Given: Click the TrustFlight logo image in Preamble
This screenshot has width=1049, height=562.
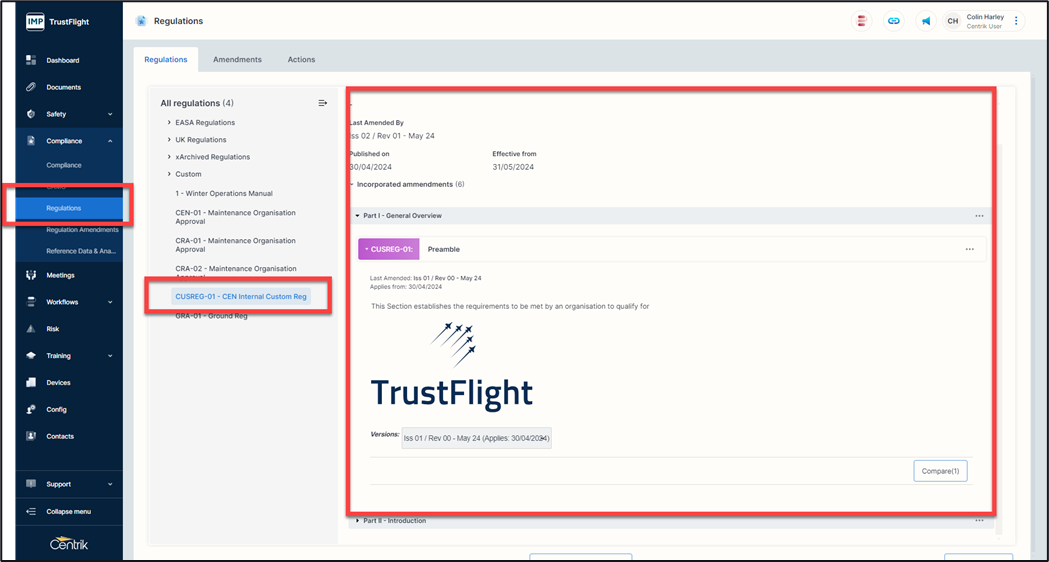Looking at the screenshot, I should 452,366.
